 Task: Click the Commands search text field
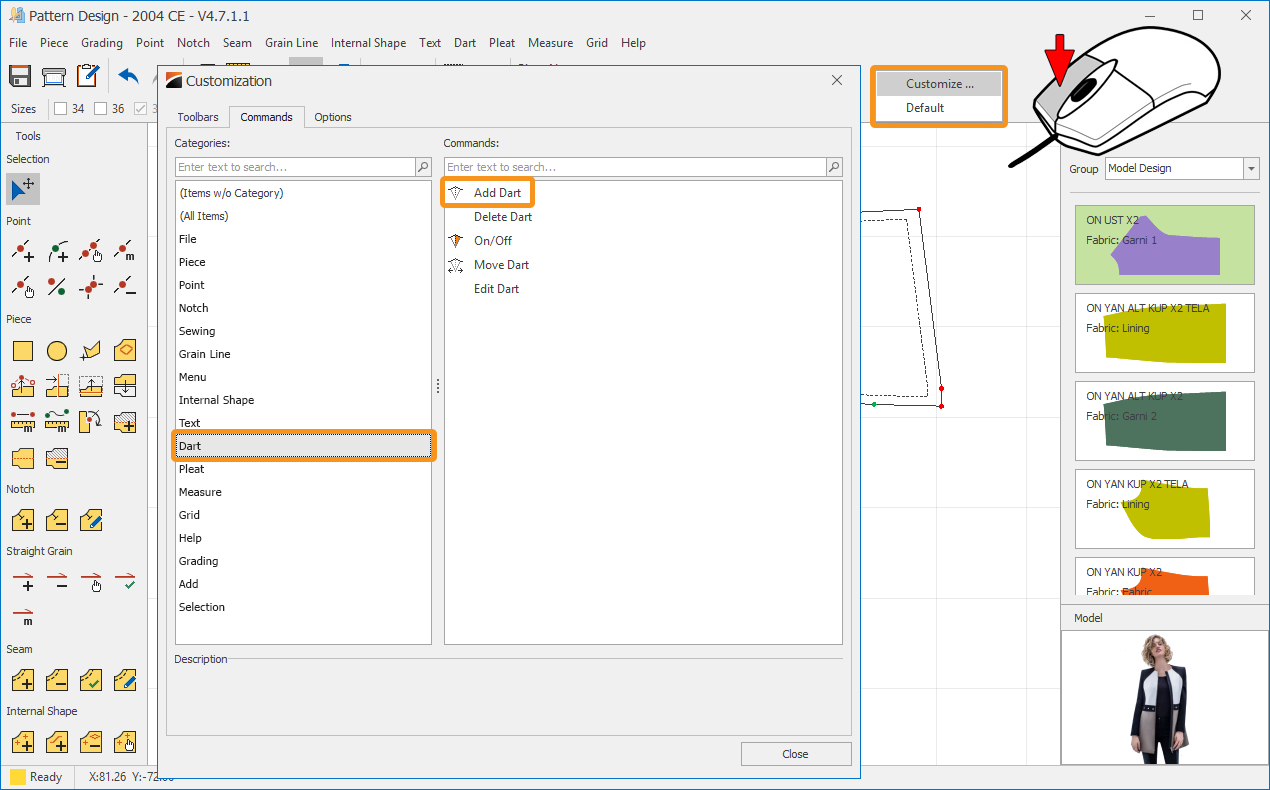click(635, 167)
